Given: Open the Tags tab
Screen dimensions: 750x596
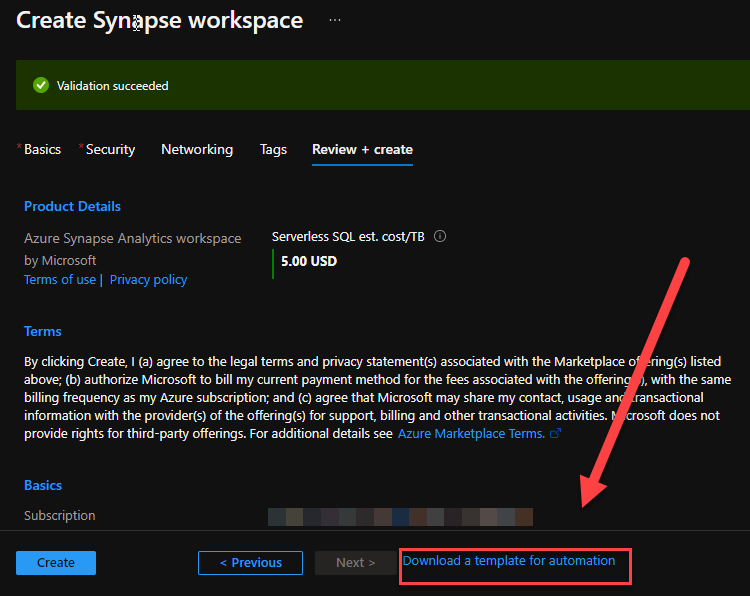Looking at the screenshot, I should pos(273,149).
